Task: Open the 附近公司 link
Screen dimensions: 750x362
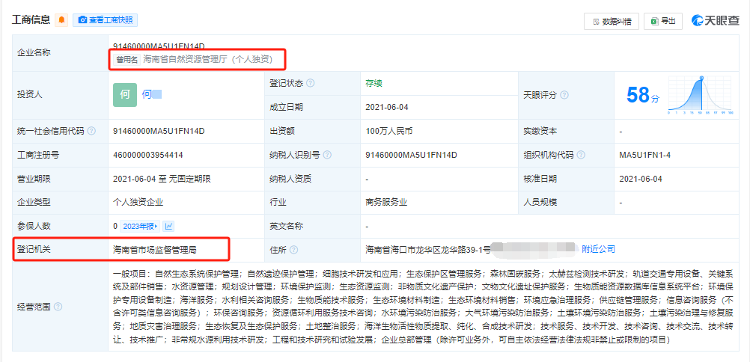Action: click(x=598, y=249)
